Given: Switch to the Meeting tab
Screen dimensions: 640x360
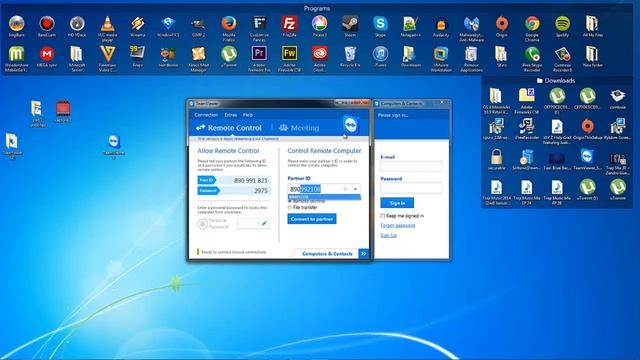Looking at the screenshot, I should pos(299,128).
